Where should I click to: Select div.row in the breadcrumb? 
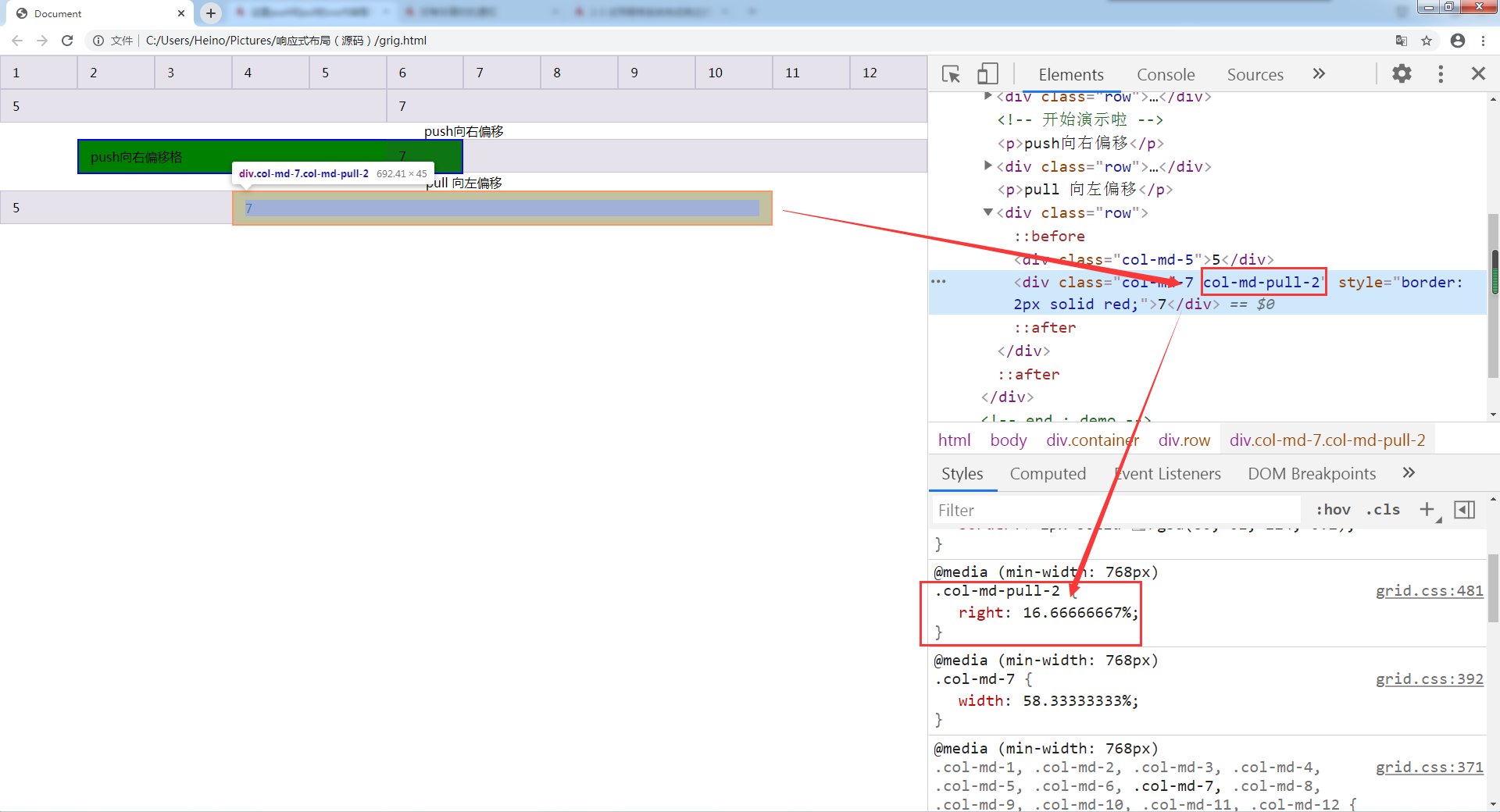pyautogui.click(x=1184, y=440)
